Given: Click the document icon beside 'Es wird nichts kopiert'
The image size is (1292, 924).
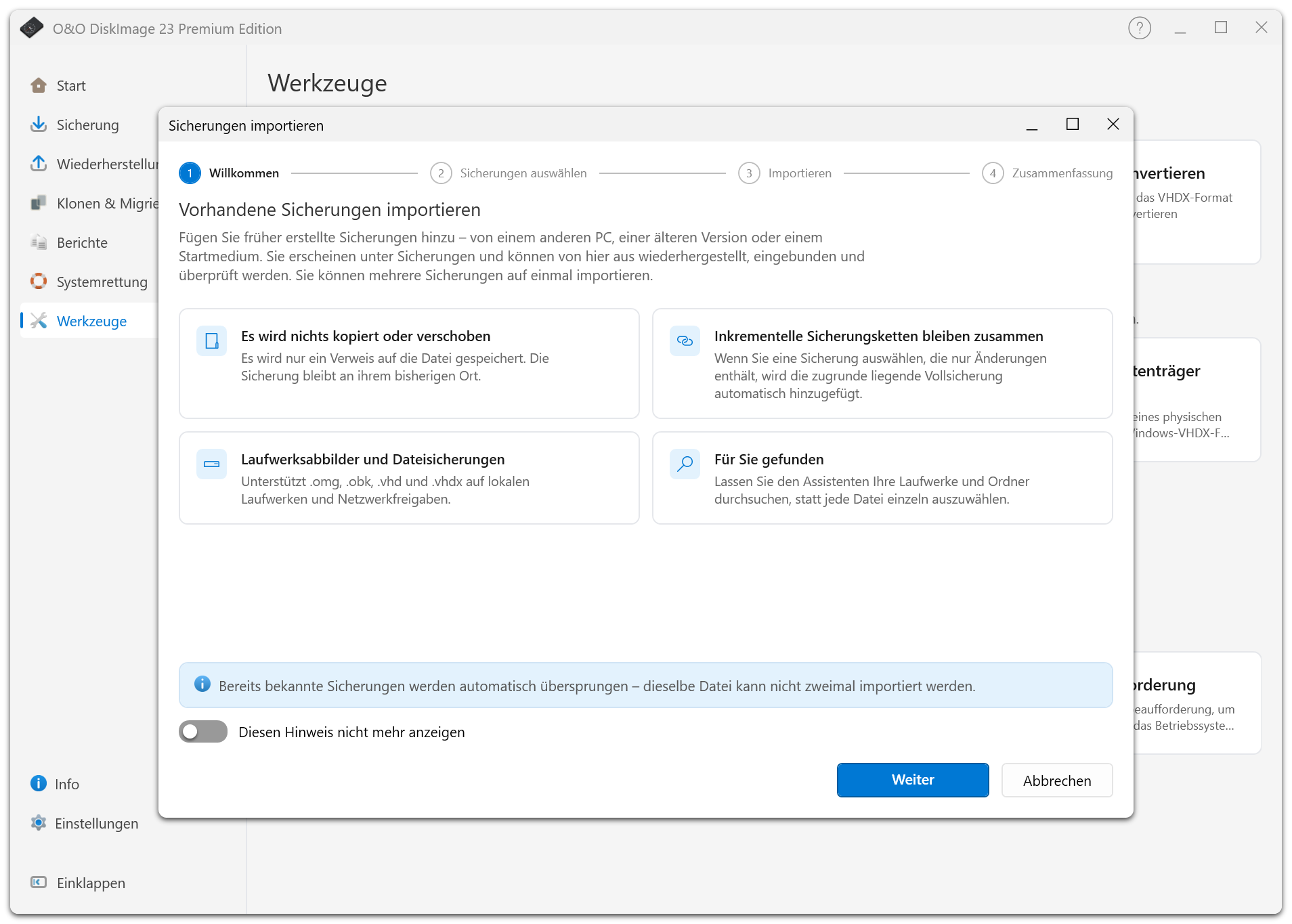Looking at the screenshot, I should point(211,341).
